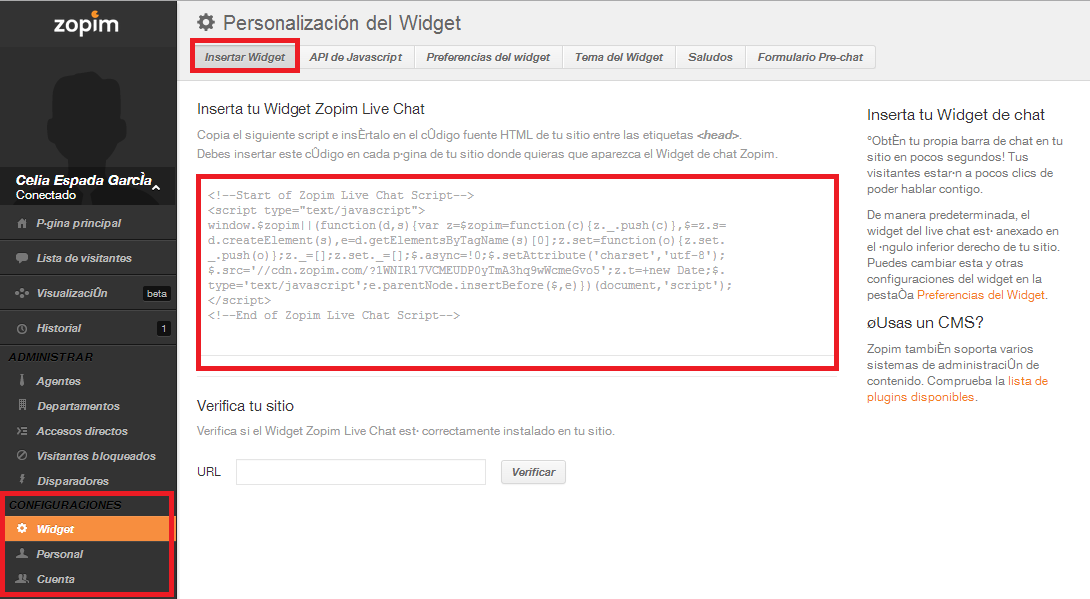
Task: Click the gear icon beside Widget
Action: [22, 529]
